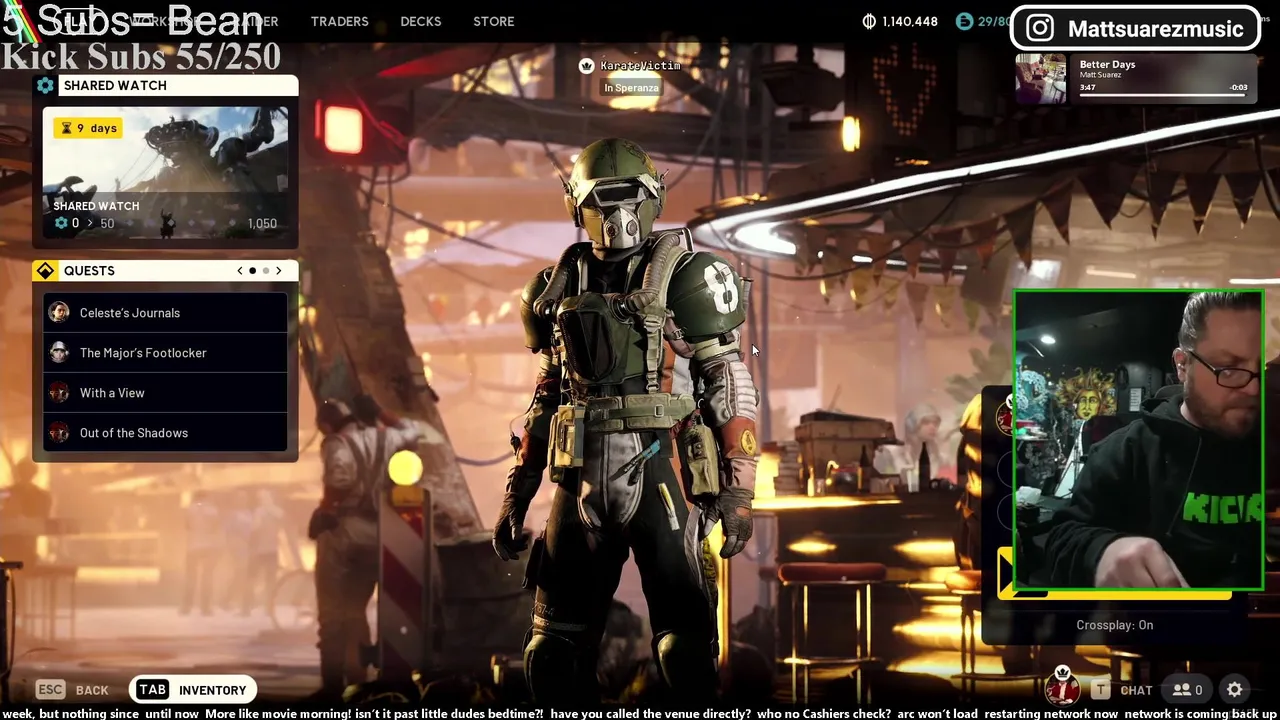Select the second quests page dot

[x=266, y=271]
